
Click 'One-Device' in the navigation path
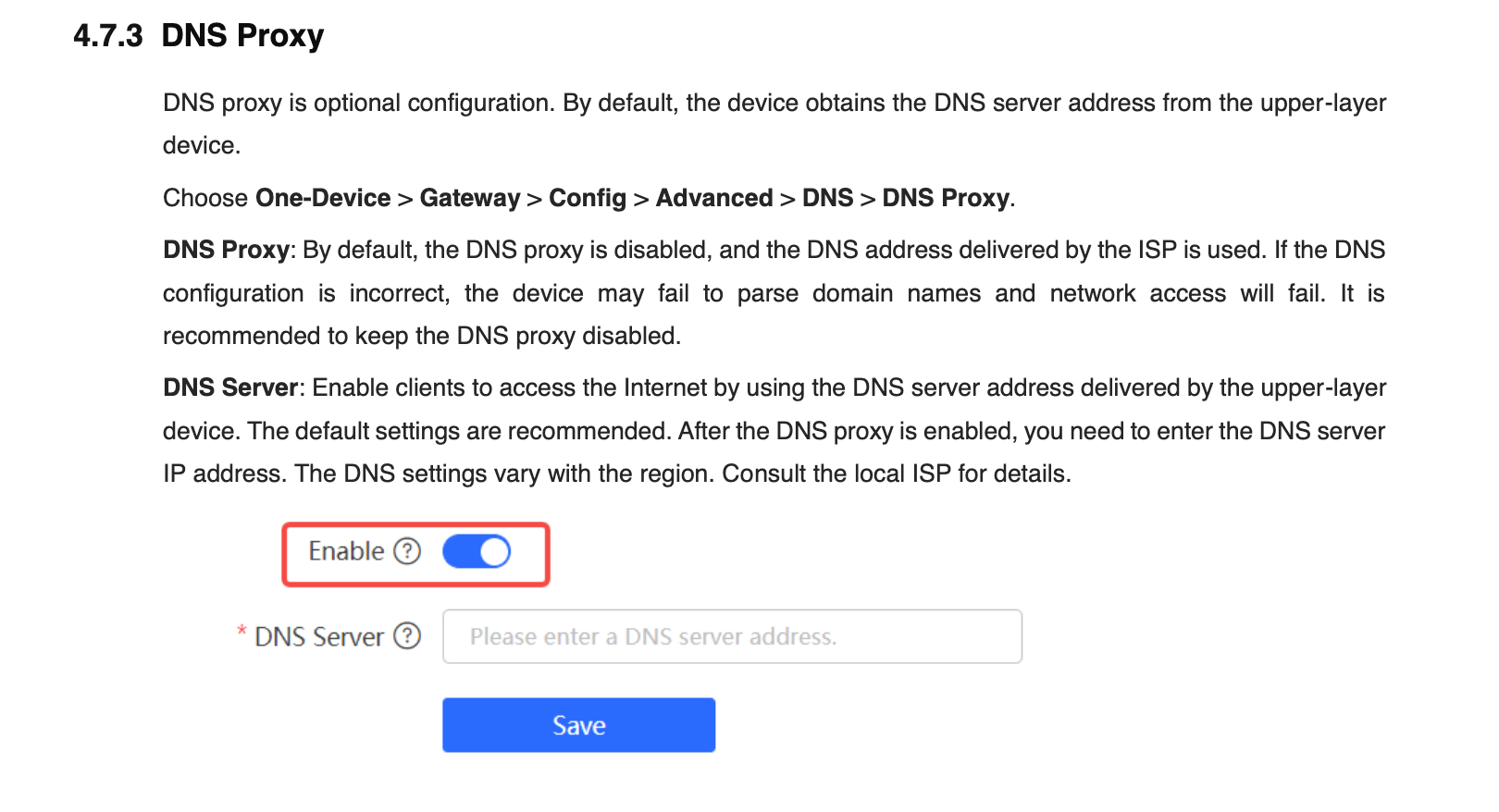[323, 198]
